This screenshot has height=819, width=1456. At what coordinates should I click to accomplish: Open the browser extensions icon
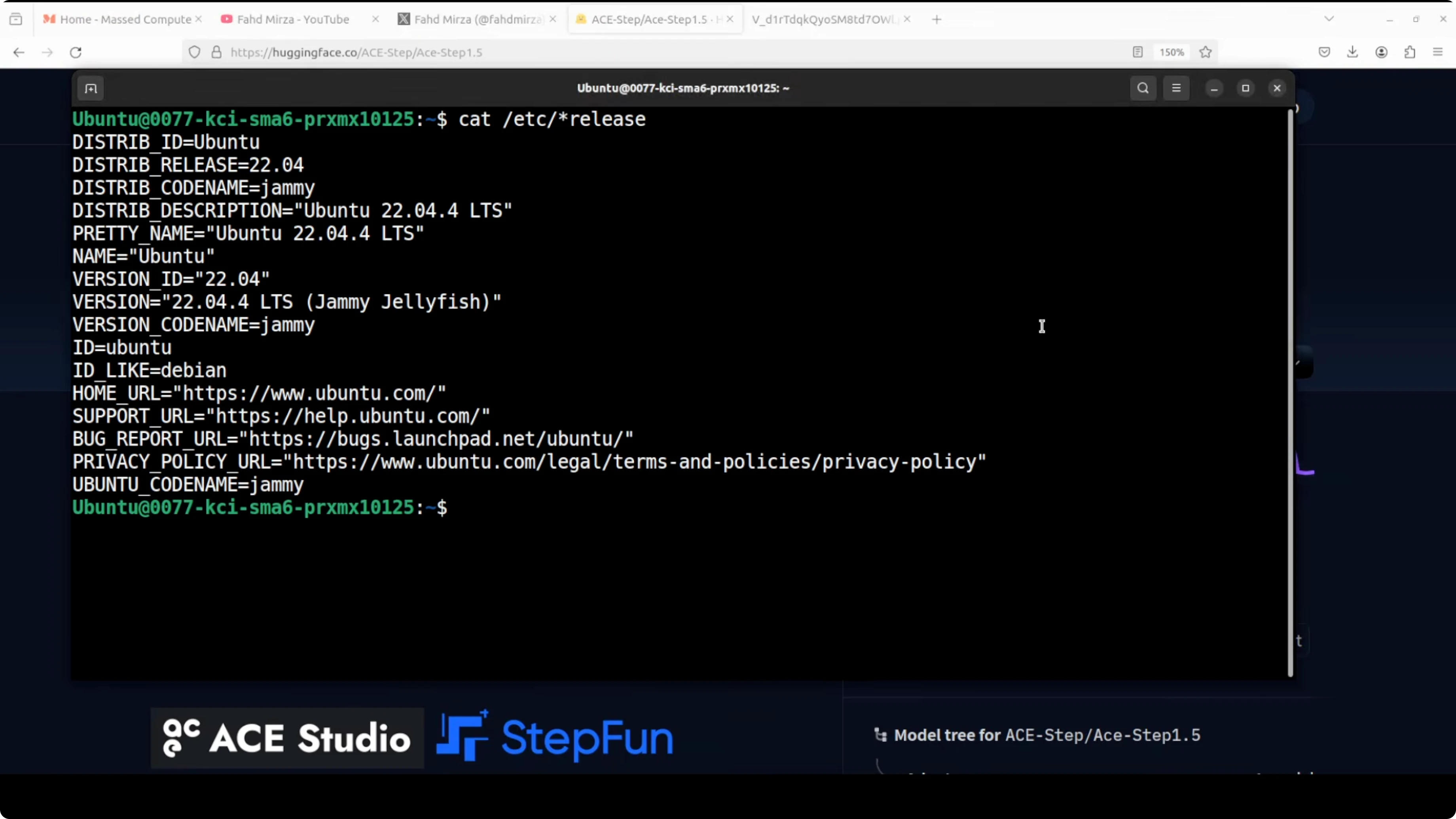coord(1410,53)
